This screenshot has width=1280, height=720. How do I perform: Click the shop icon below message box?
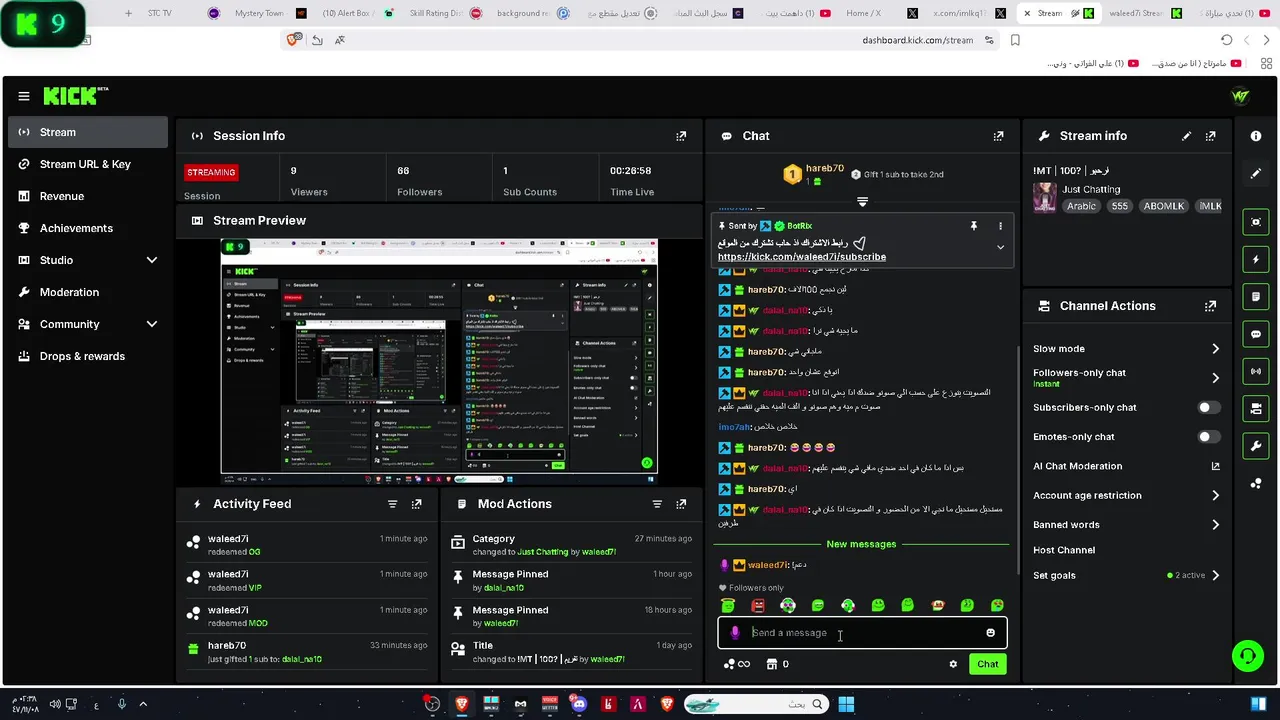tap(772, 664)
